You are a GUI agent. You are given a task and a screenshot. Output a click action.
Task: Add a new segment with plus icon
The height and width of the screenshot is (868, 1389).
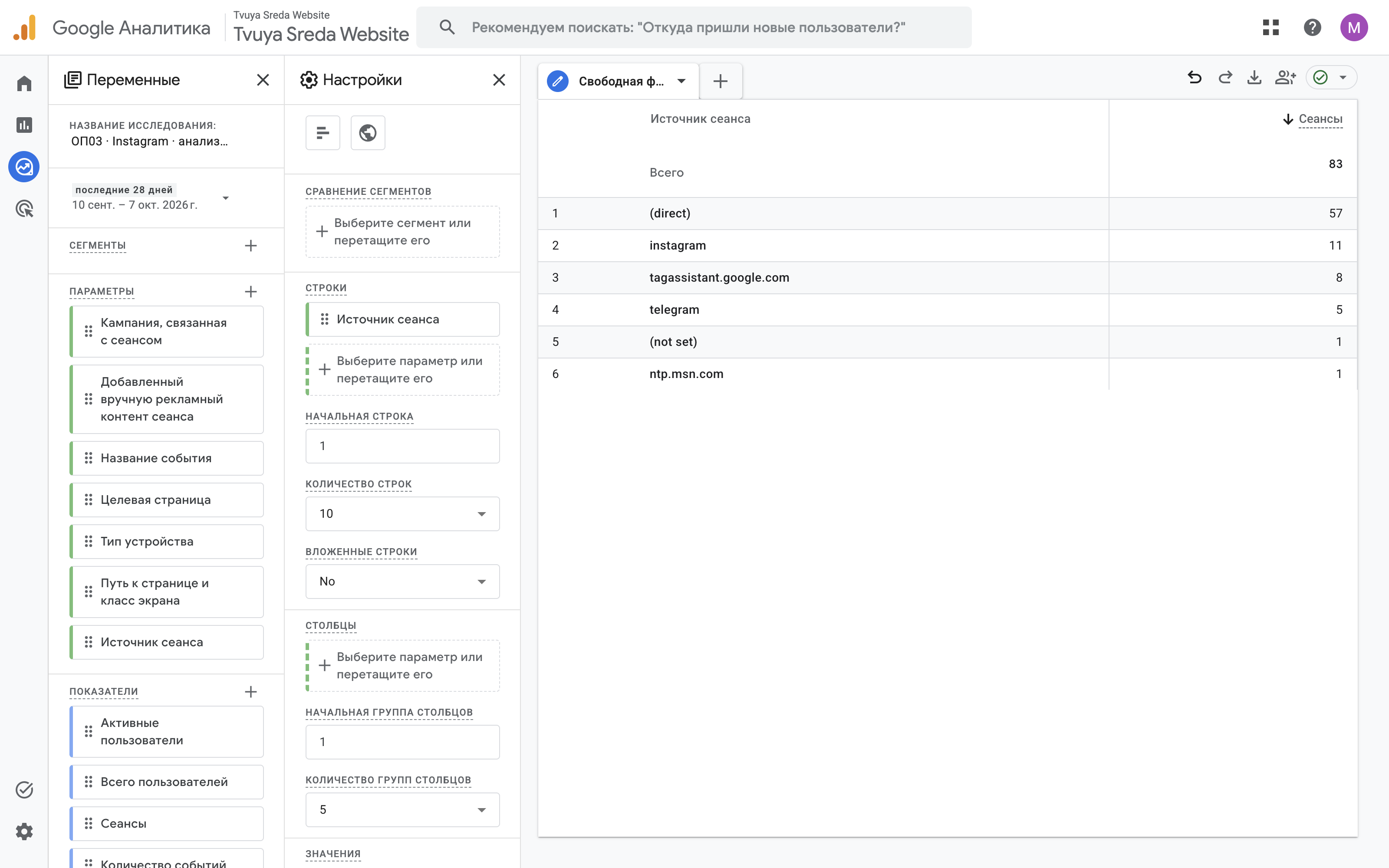(251, 246)
